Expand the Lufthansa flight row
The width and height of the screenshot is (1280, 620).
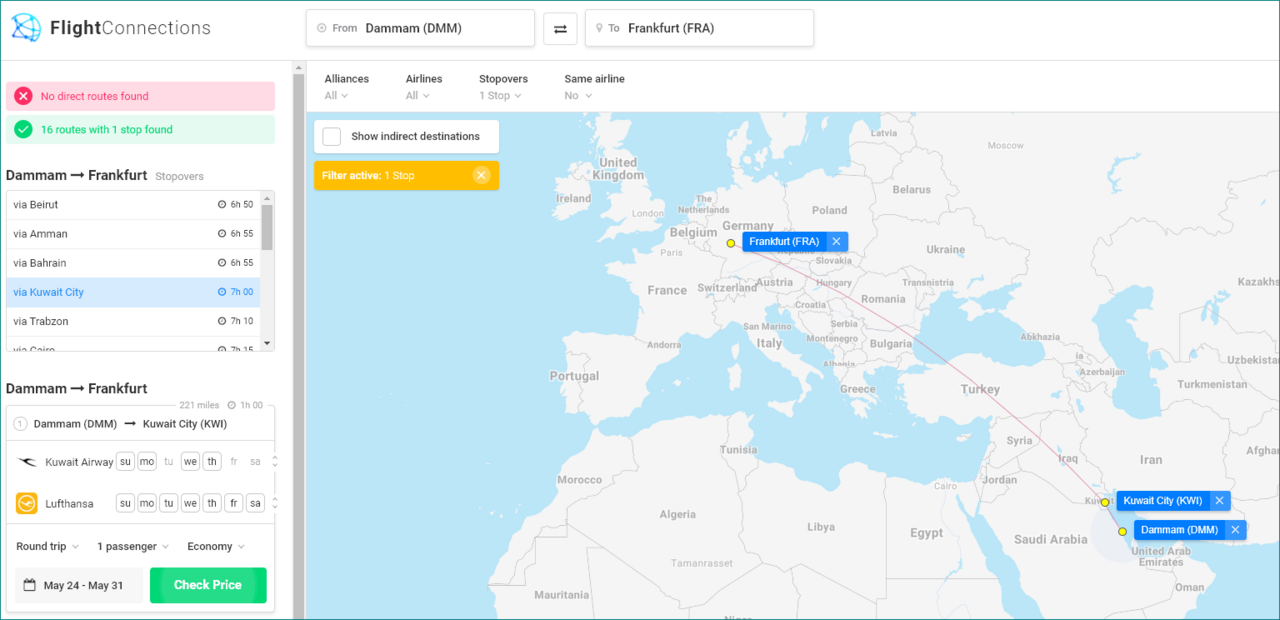[x=275, y=504]
